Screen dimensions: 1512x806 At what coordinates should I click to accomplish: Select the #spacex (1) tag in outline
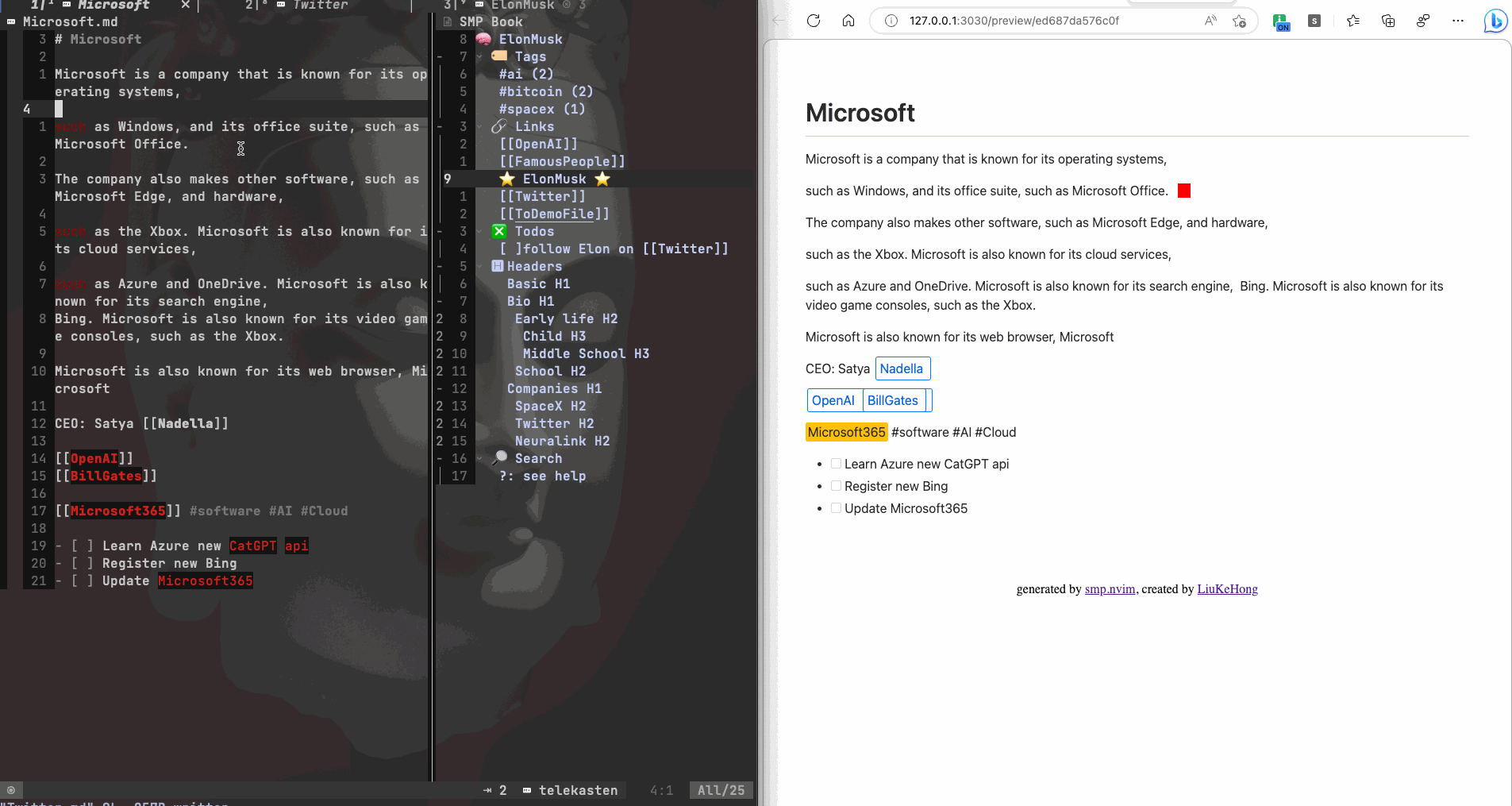[542, 109]
